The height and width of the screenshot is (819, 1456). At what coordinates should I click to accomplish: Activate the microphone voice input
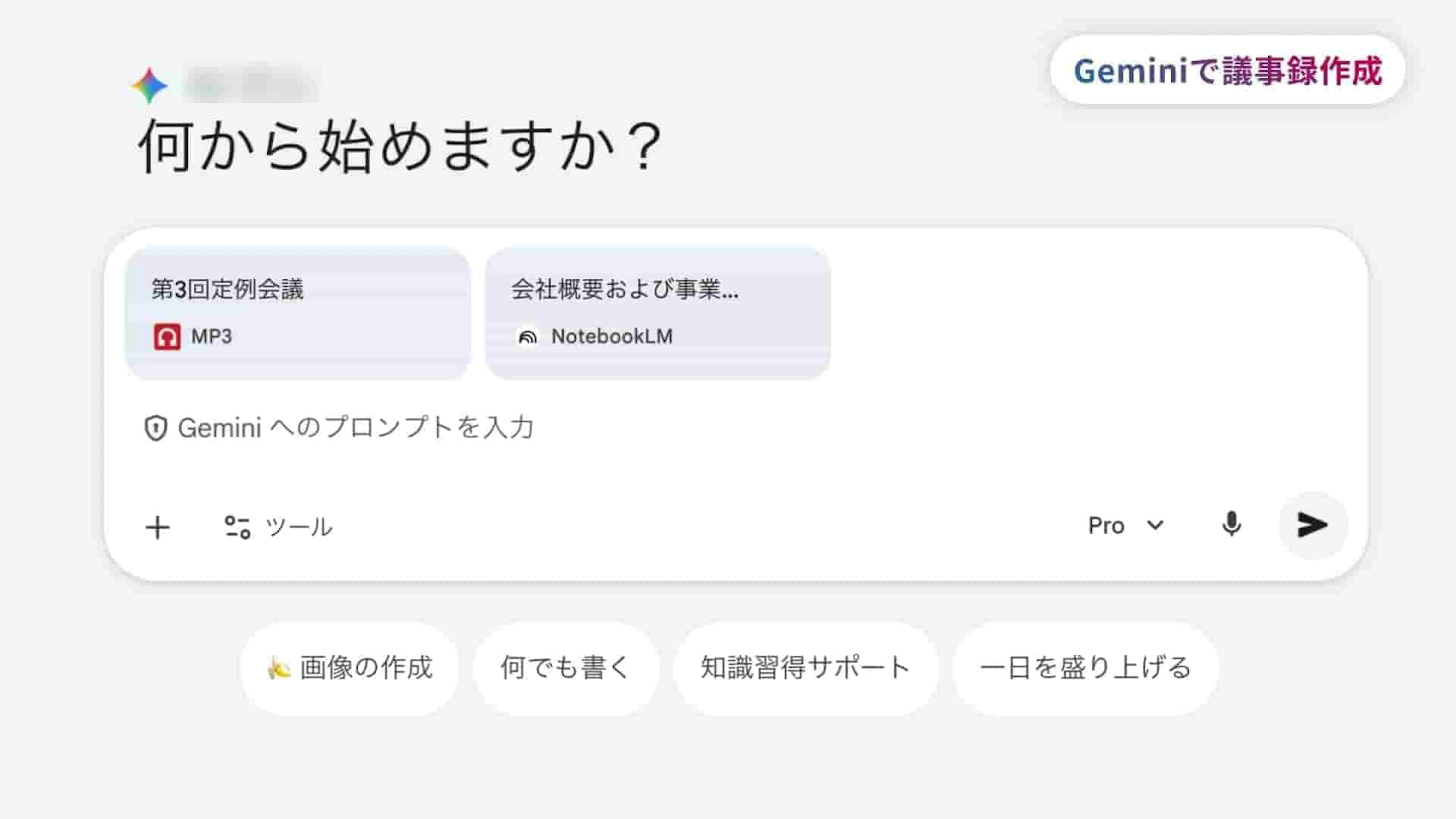pos(1231,525)
